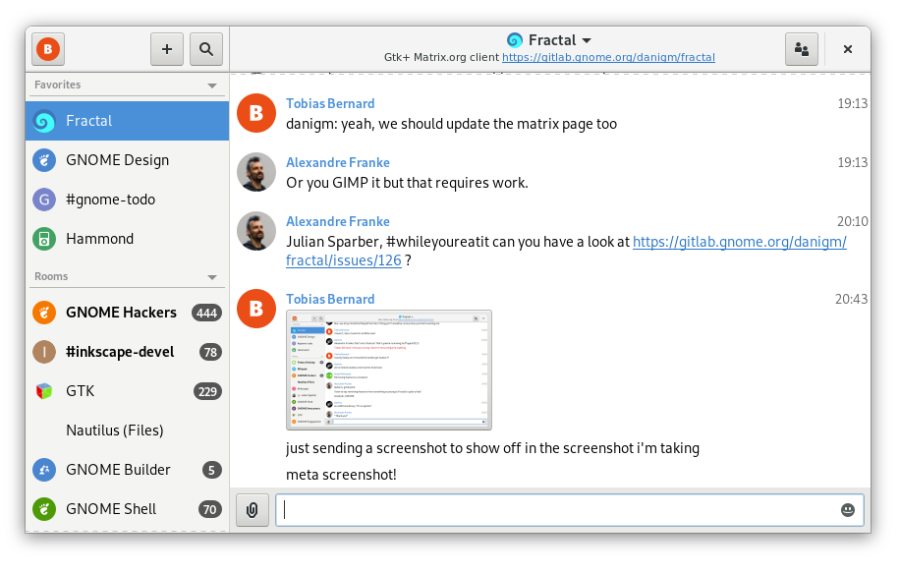
Task: Click the user avatar button in the header
Action: 48,49
